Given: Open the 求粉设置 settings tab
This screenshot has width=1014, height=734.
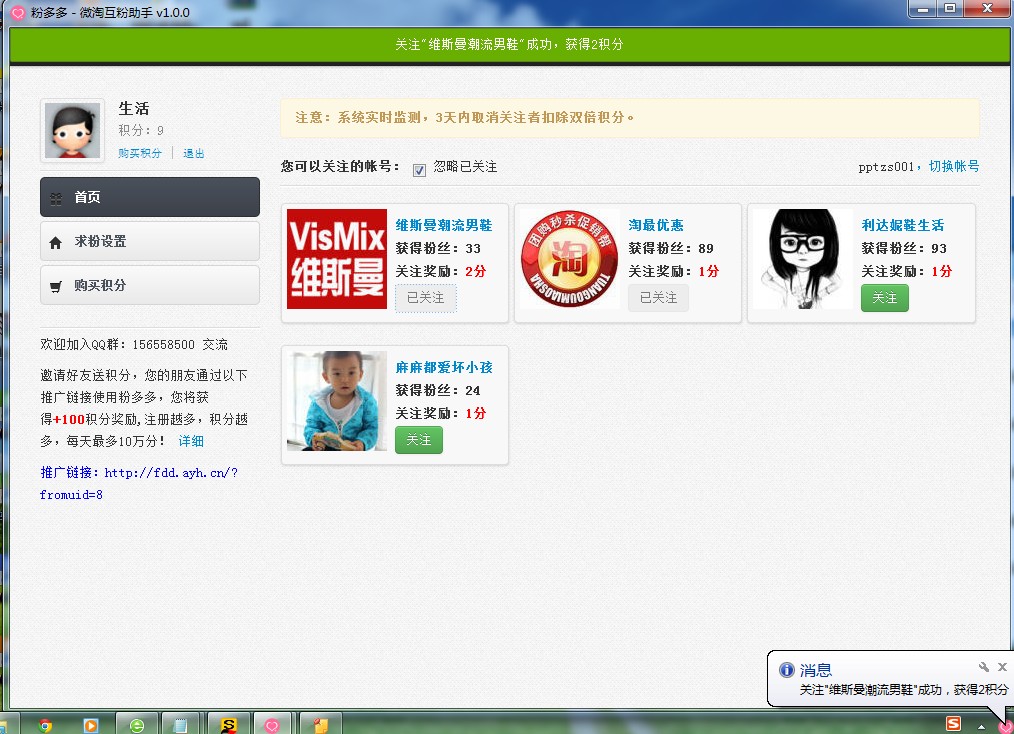Looking at the screenshot, I should (150, 241).
